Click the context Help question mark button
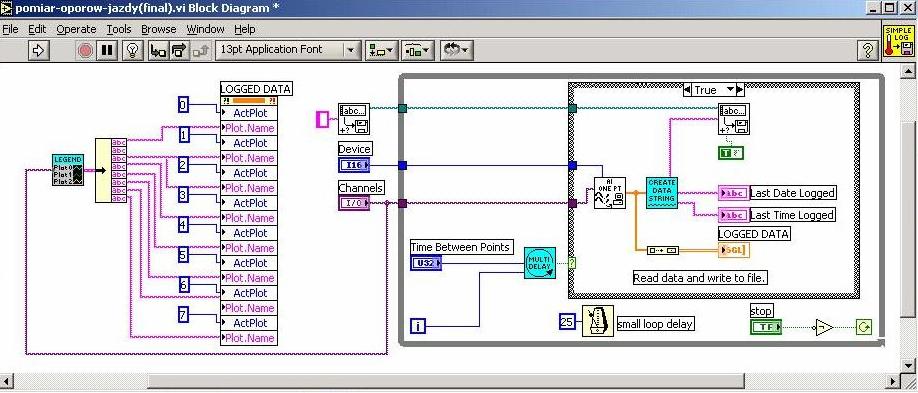This screenshot has width=918, height=393. coord(867,50)
